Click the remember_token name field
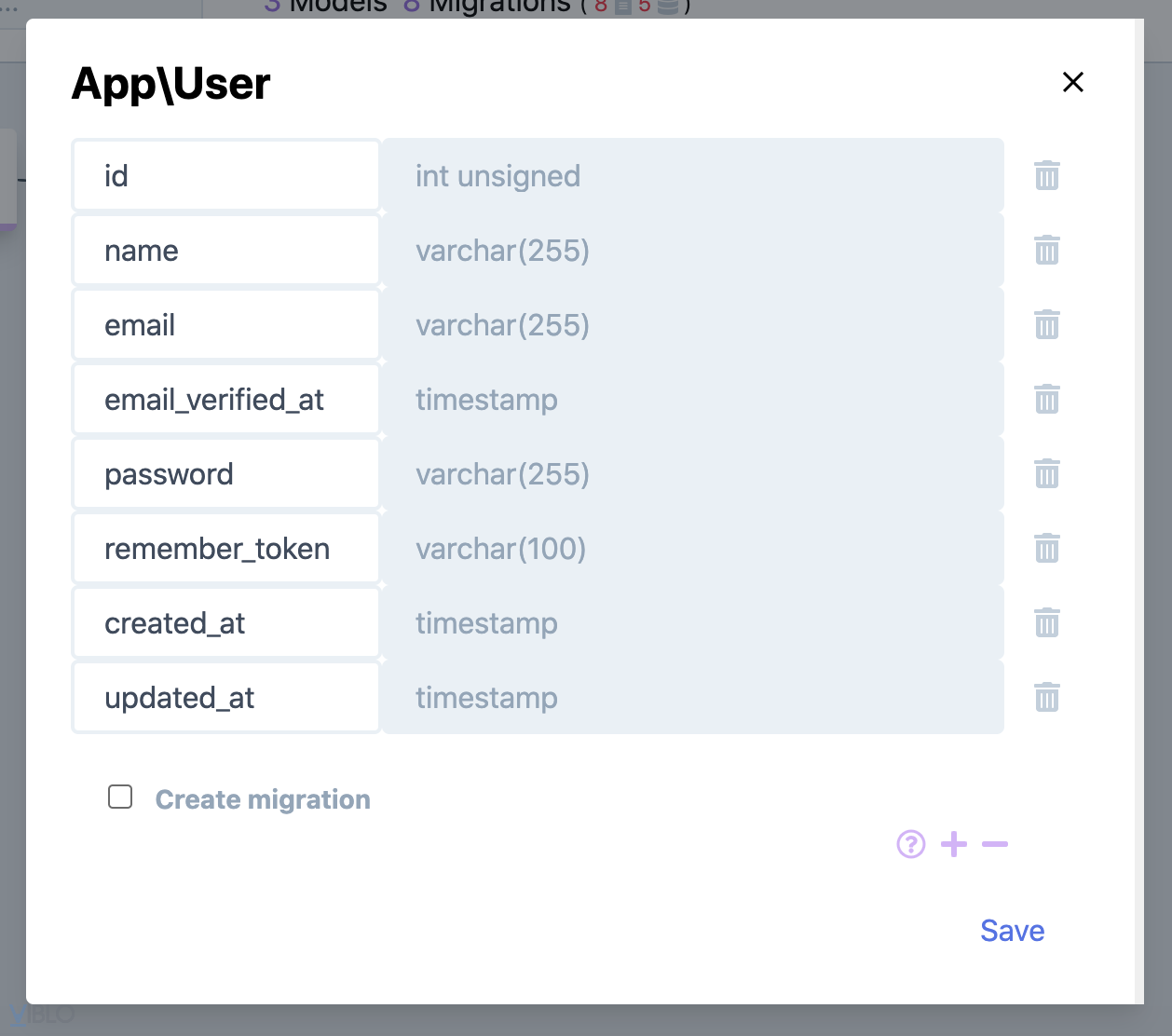 click(226, 548)
